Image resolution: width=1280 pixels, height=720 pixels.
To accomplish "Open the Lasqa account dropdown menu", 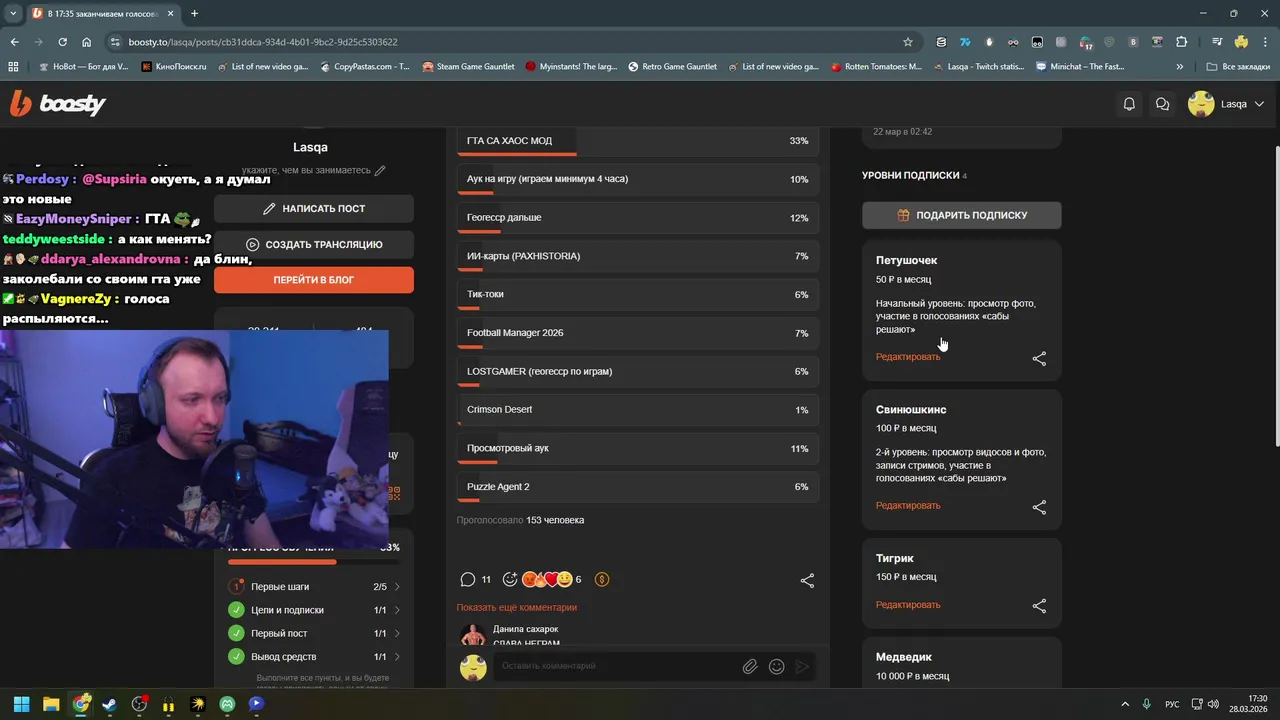I will coord(1226,104).
